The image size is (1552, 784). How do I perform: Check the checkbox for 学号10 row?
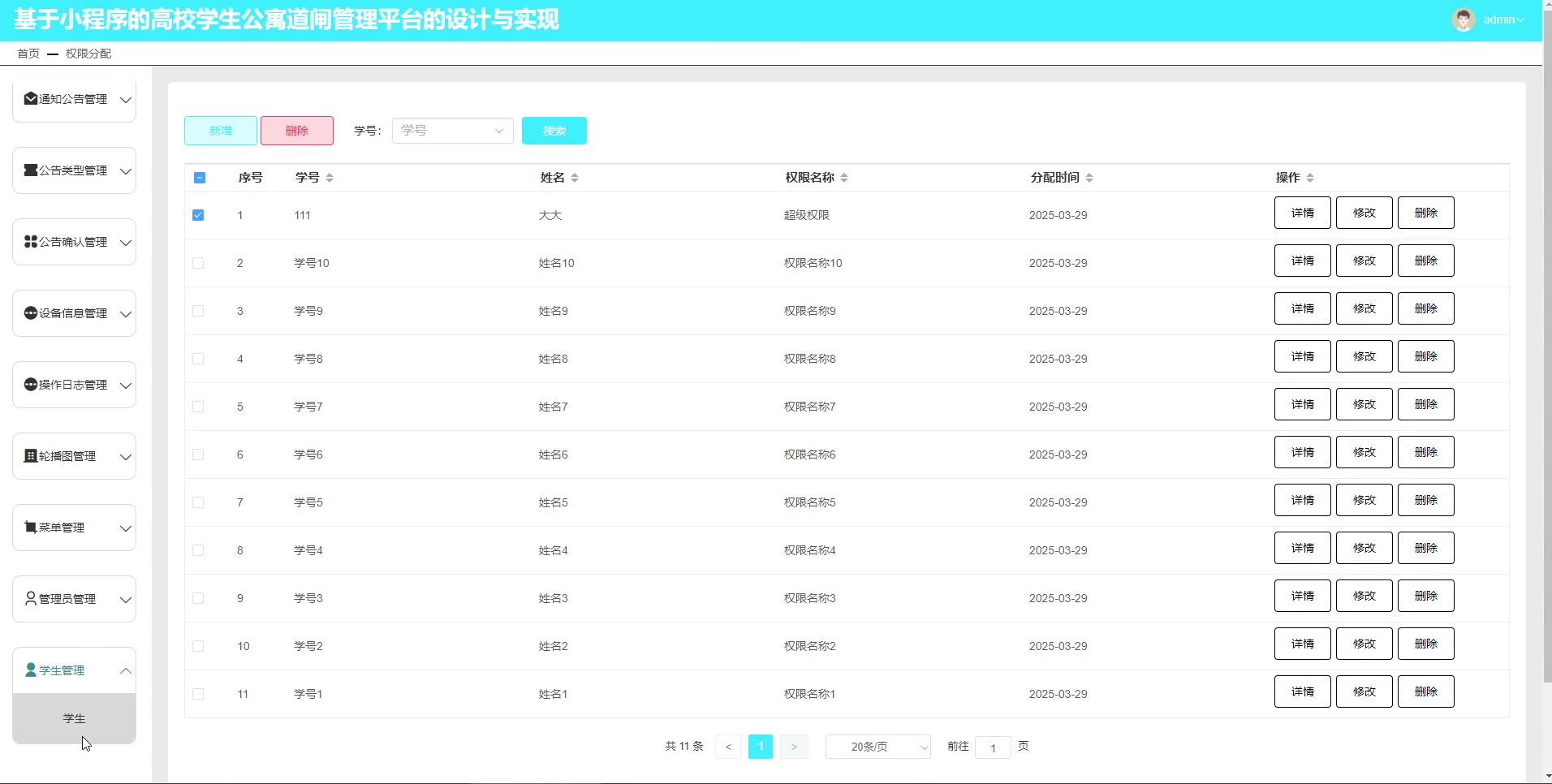(198, 263)
